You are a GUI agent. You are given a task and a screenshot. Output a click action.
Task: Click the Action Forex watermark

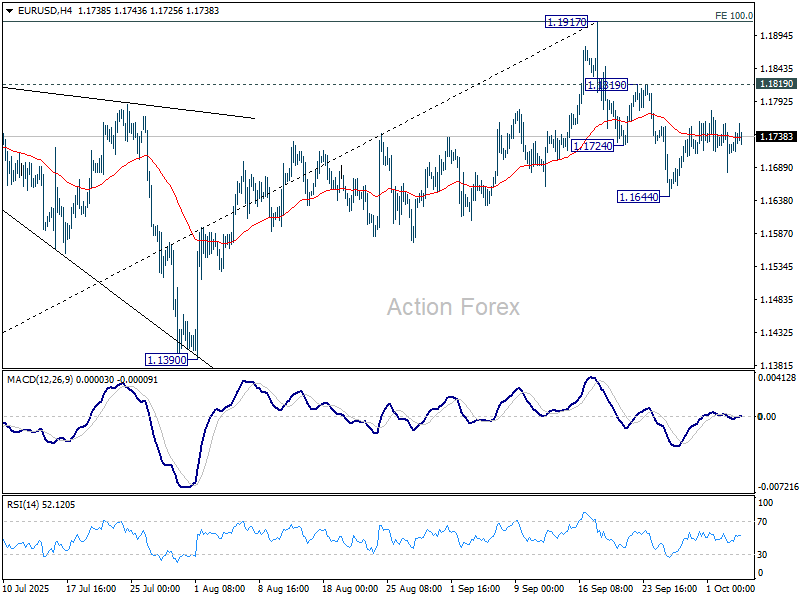452,308
